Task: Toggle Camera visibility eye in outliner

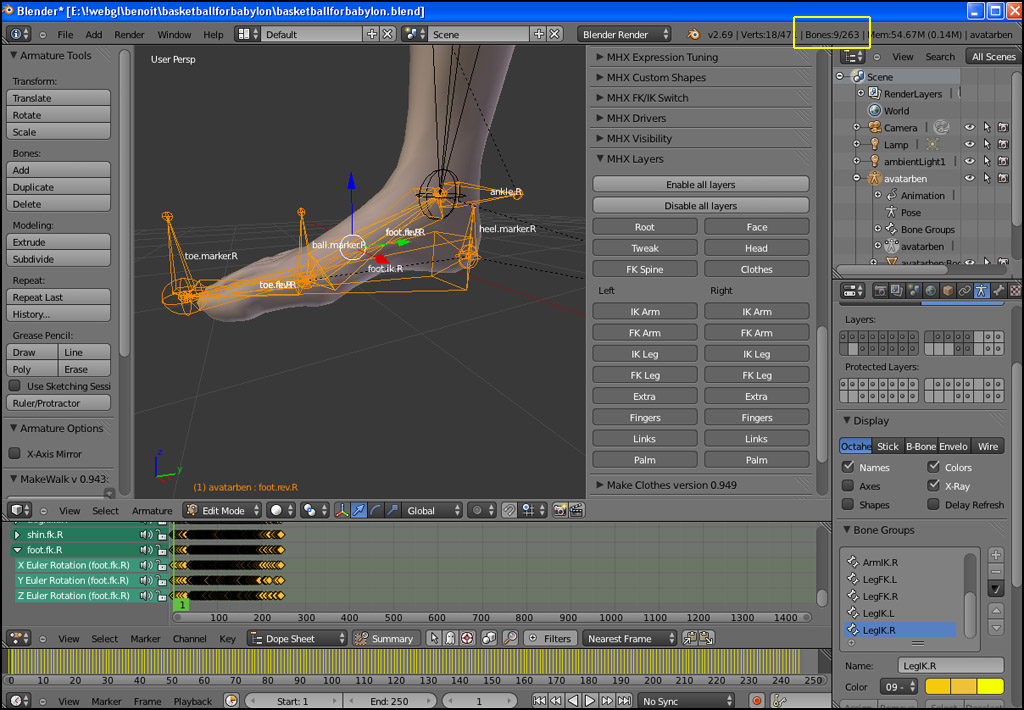Action: pyautogui.click(x=970, y=127)
